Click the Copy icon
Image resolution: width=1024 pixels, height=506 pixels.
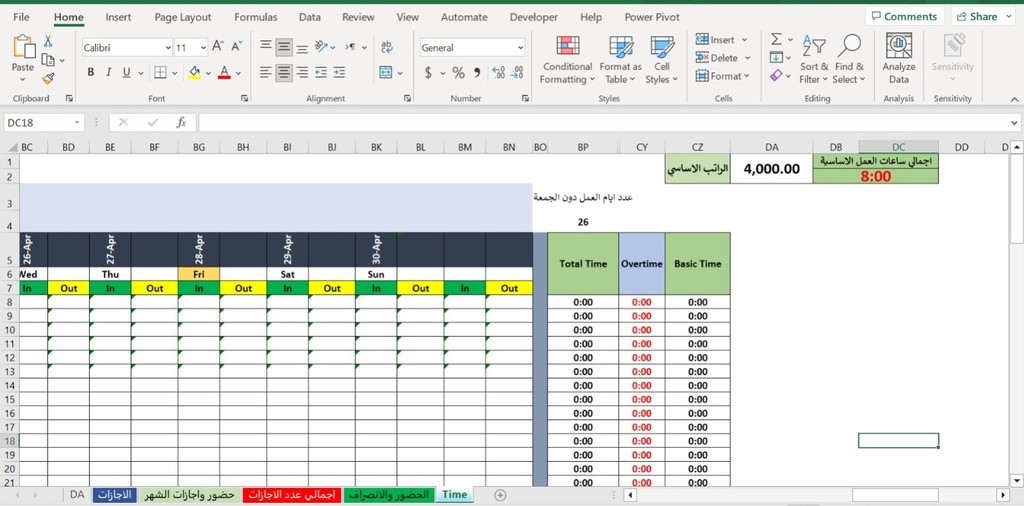[48, 60]
